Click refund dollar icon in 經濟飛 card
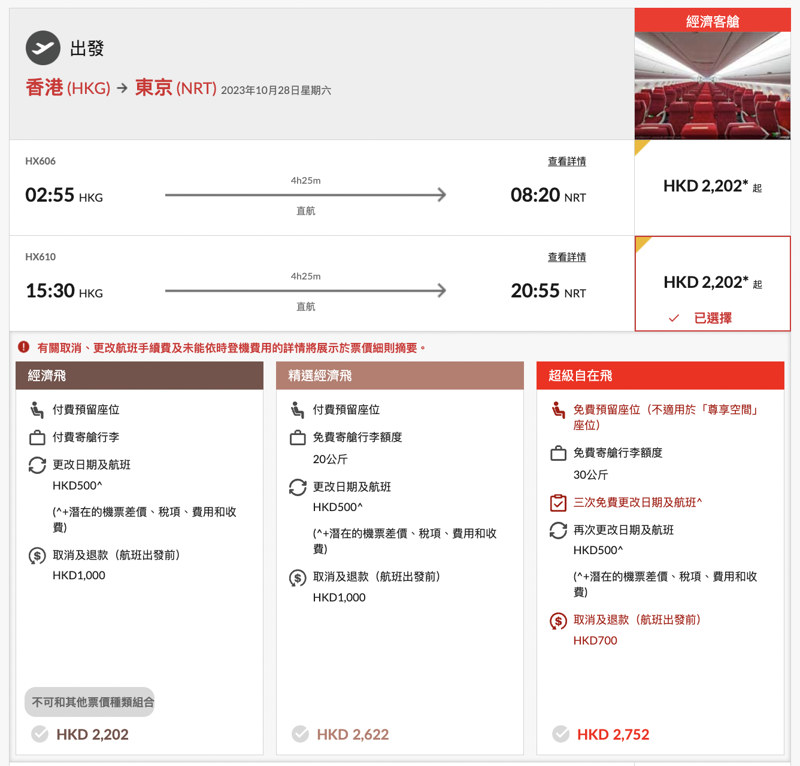Screen dimensions: 800x766 click(37, 555)
